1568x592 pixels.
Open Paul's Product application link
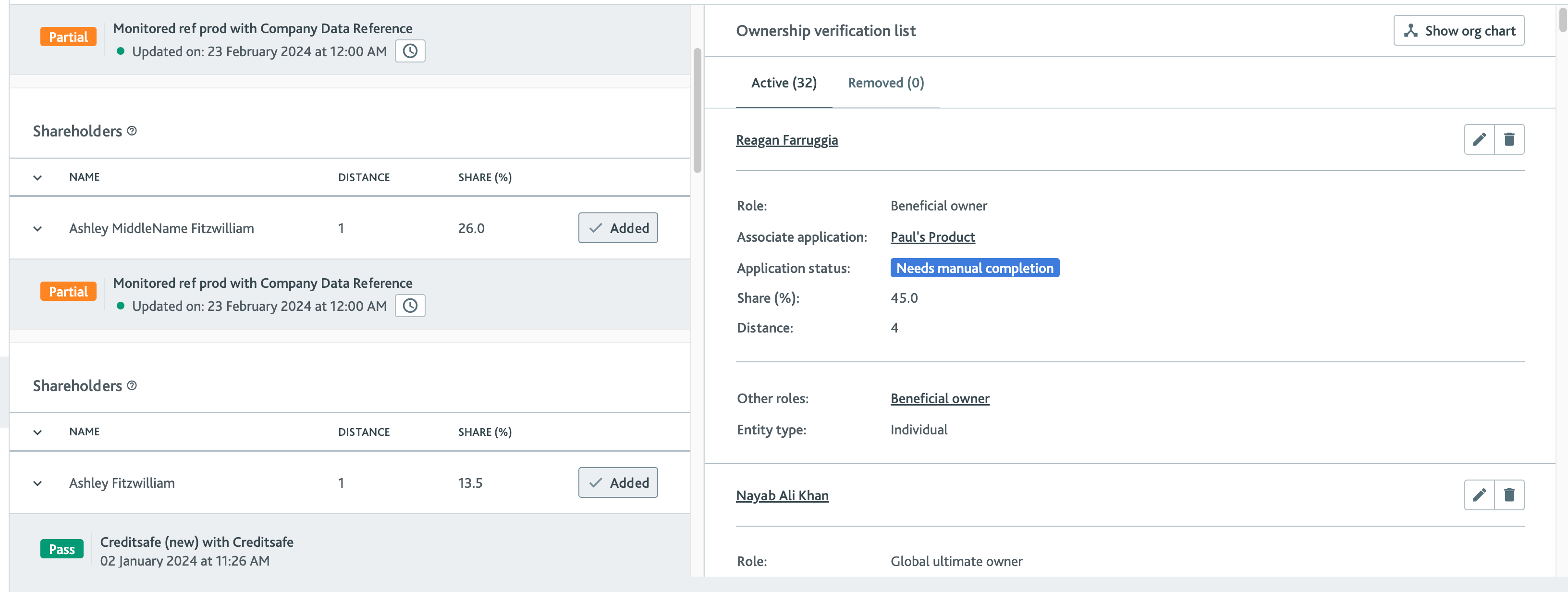(932, 237)
